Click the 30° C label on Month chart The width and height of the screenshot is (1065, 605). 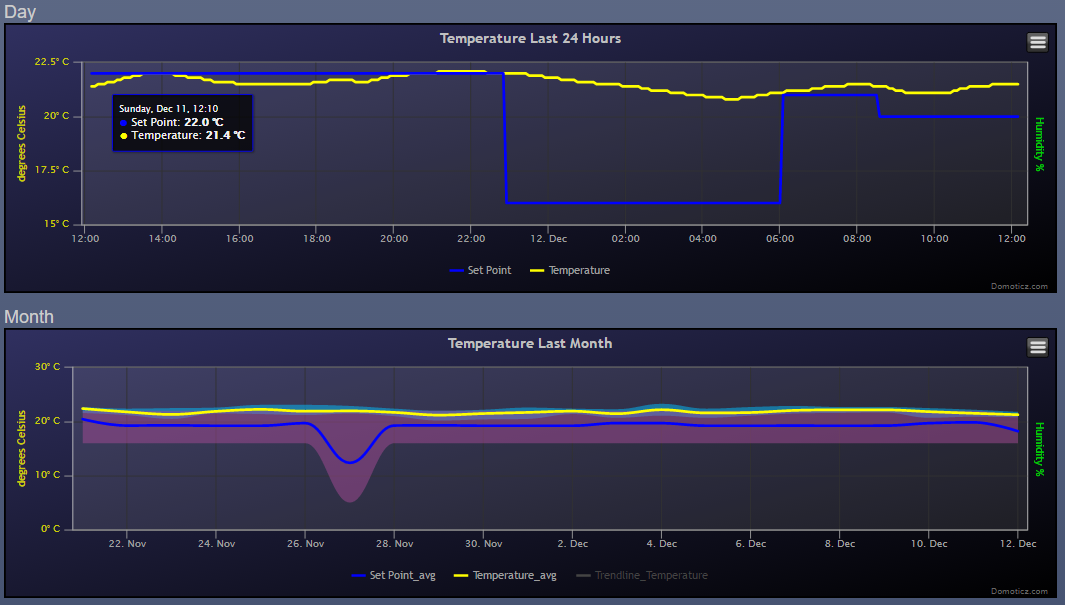[49, 367]
